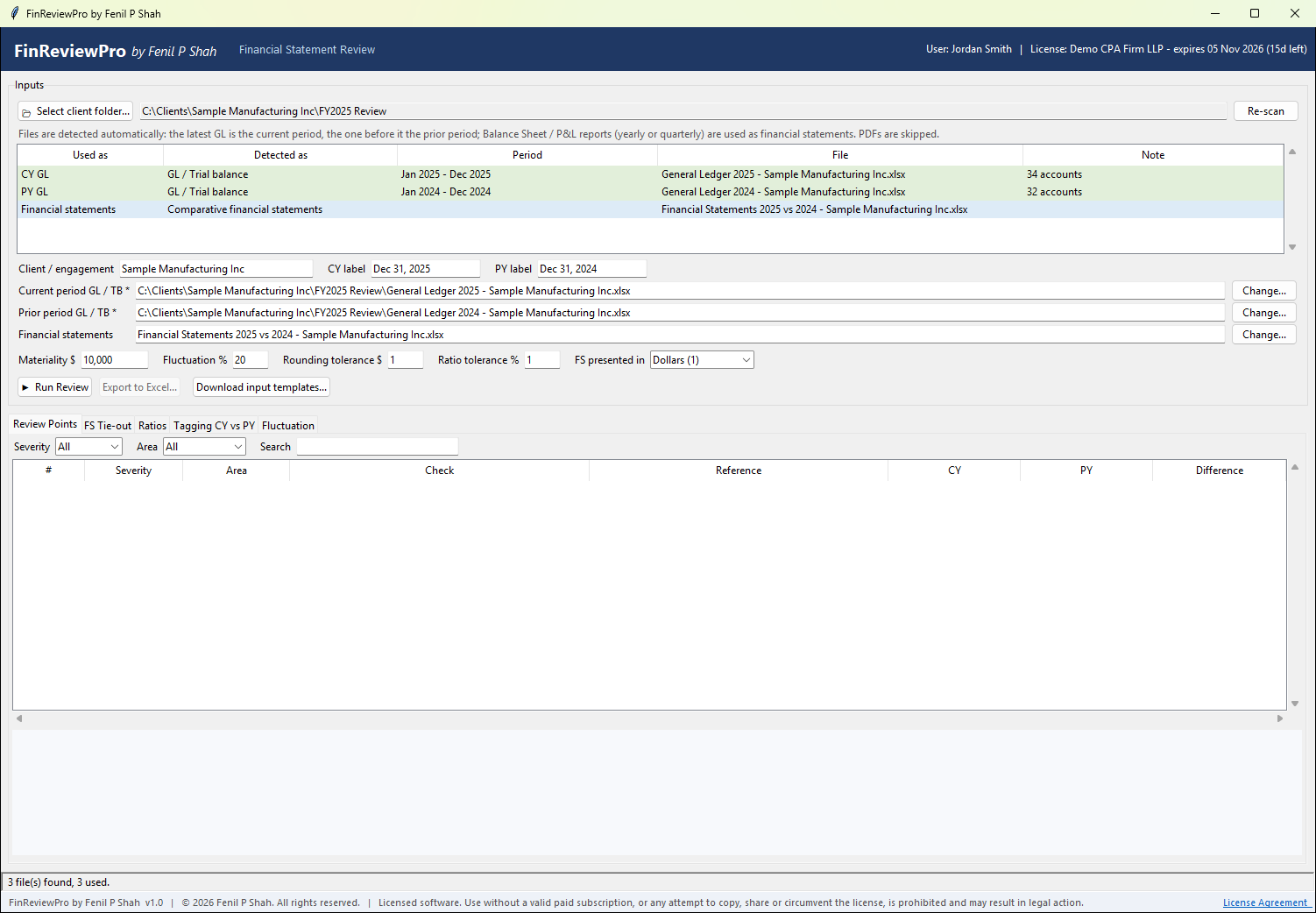Click the Prior period GL path field
1316x913 pixels.
point(680,313)
